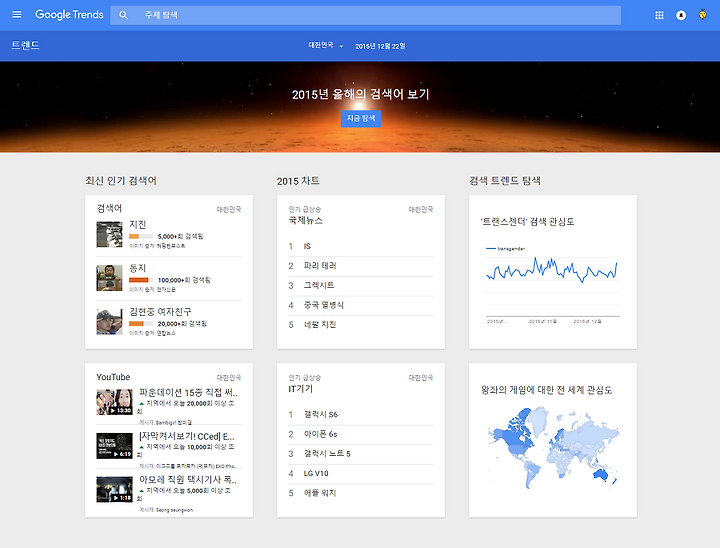Click 5,000+회 검색됨 count text
This screenshot has width=720, height=548.
pos(180,236)
